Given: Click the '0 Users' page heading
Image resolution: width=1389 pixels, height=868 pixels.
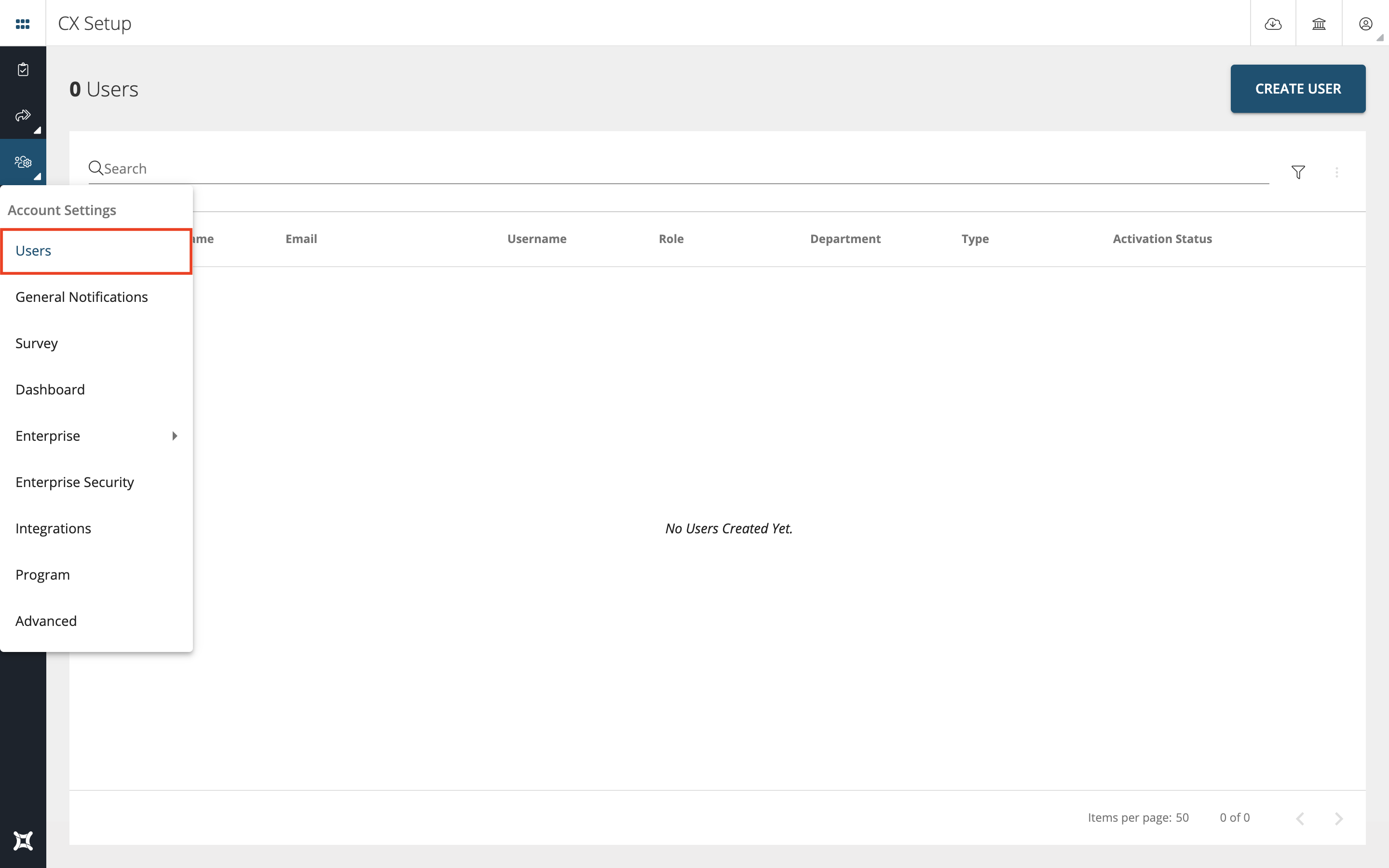Looking at the screenshot, I should (103, 89).
